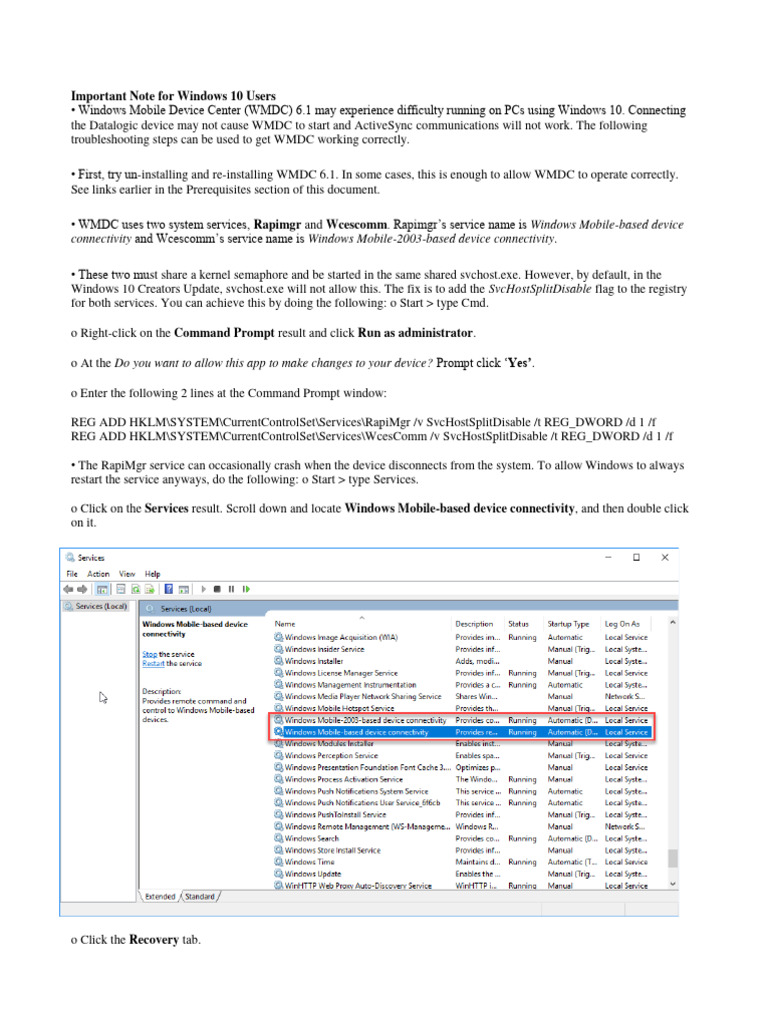Click the Show/Hide Action Pane toolbar icon
768x1024 pixels.
(x=184, y=589)
